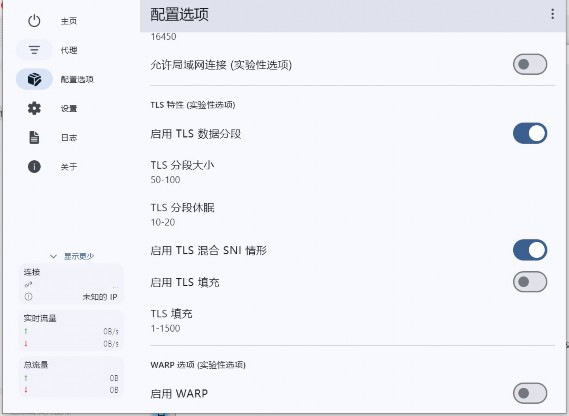The width and height of the screenshot is (569, 416).
Task: Open the 日志 document icon
Action: click(x=34, y=137)
